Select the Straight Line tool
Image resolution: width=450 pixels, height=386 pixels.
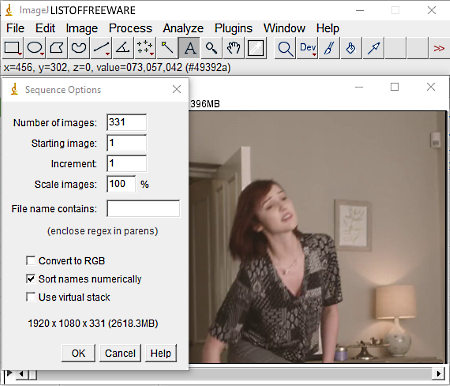click(x=101, y=48)
